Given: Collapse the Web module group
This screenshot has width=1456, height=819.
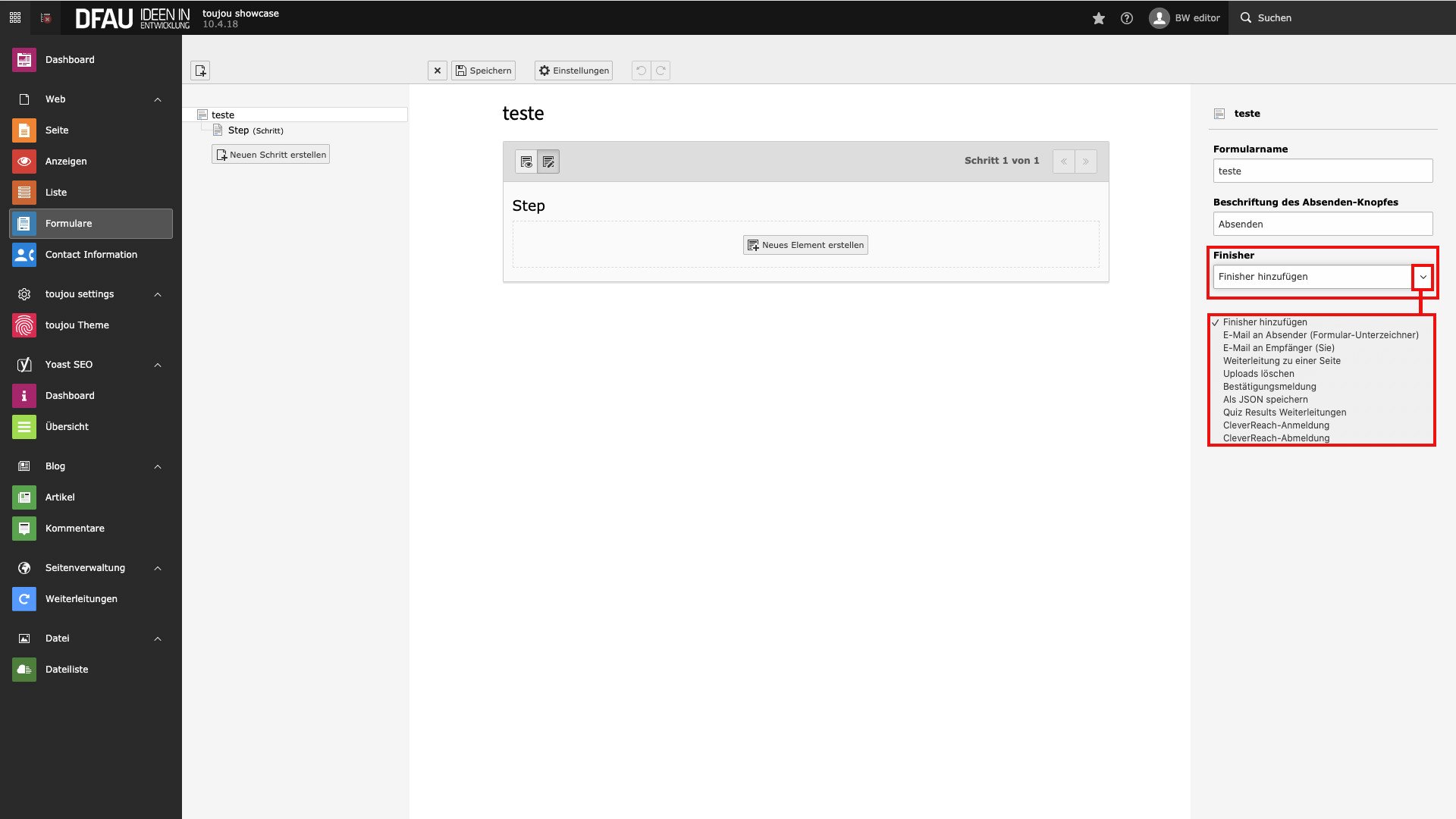Looking at the screenshot, I should (158, 99).
